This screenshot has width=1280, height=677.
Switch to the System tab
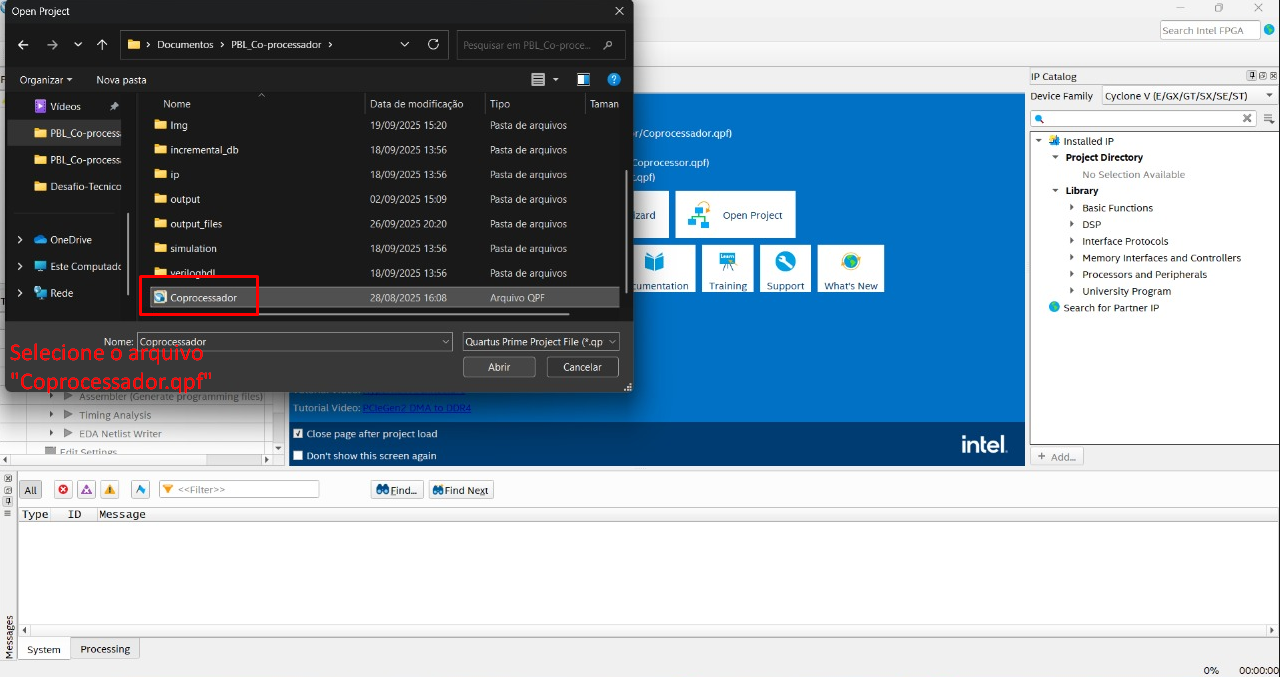pyautogui.click(x=44, y=649)
